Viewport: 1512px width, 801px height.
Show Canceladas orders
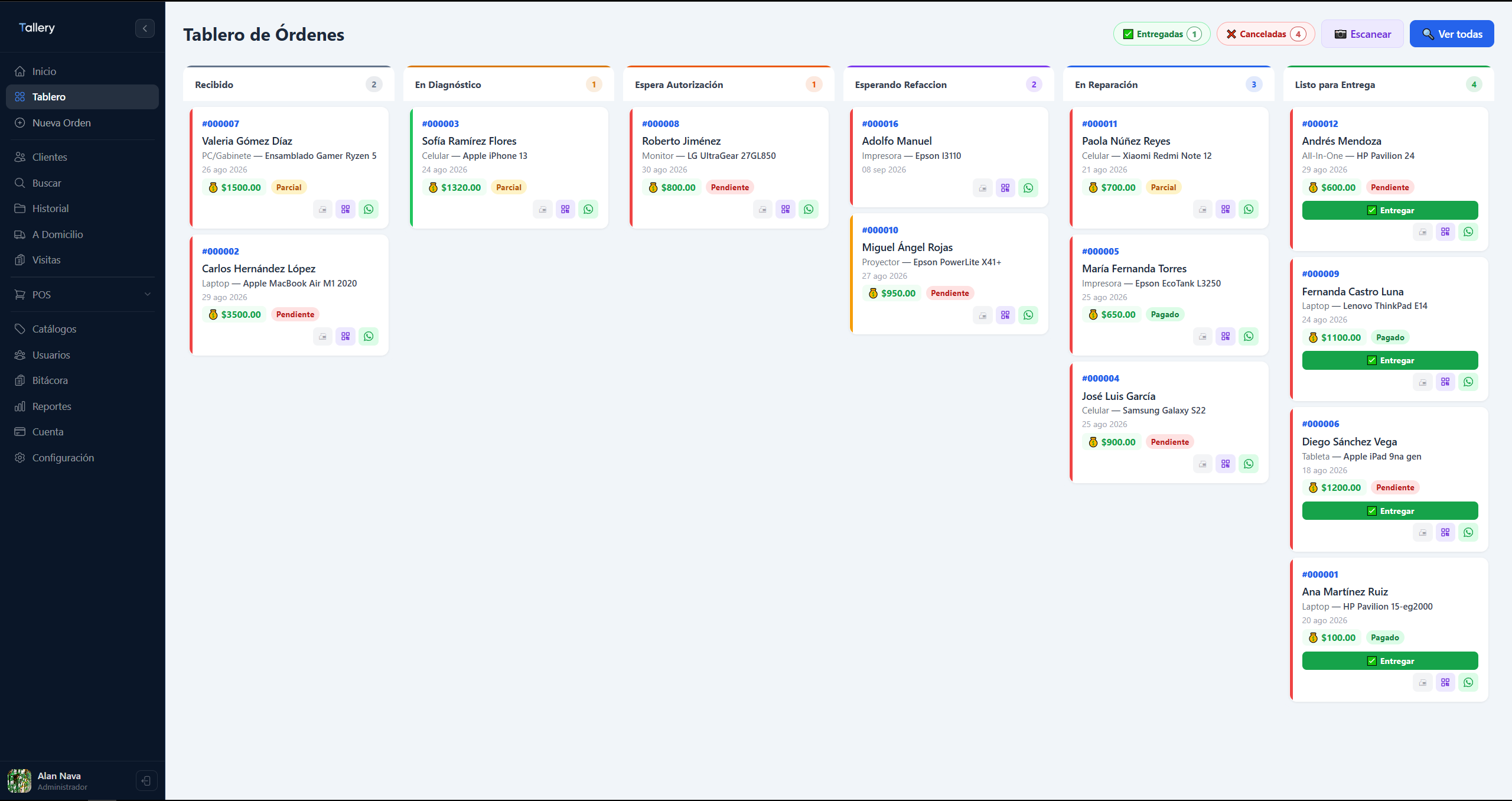[x=1266, y=34]
